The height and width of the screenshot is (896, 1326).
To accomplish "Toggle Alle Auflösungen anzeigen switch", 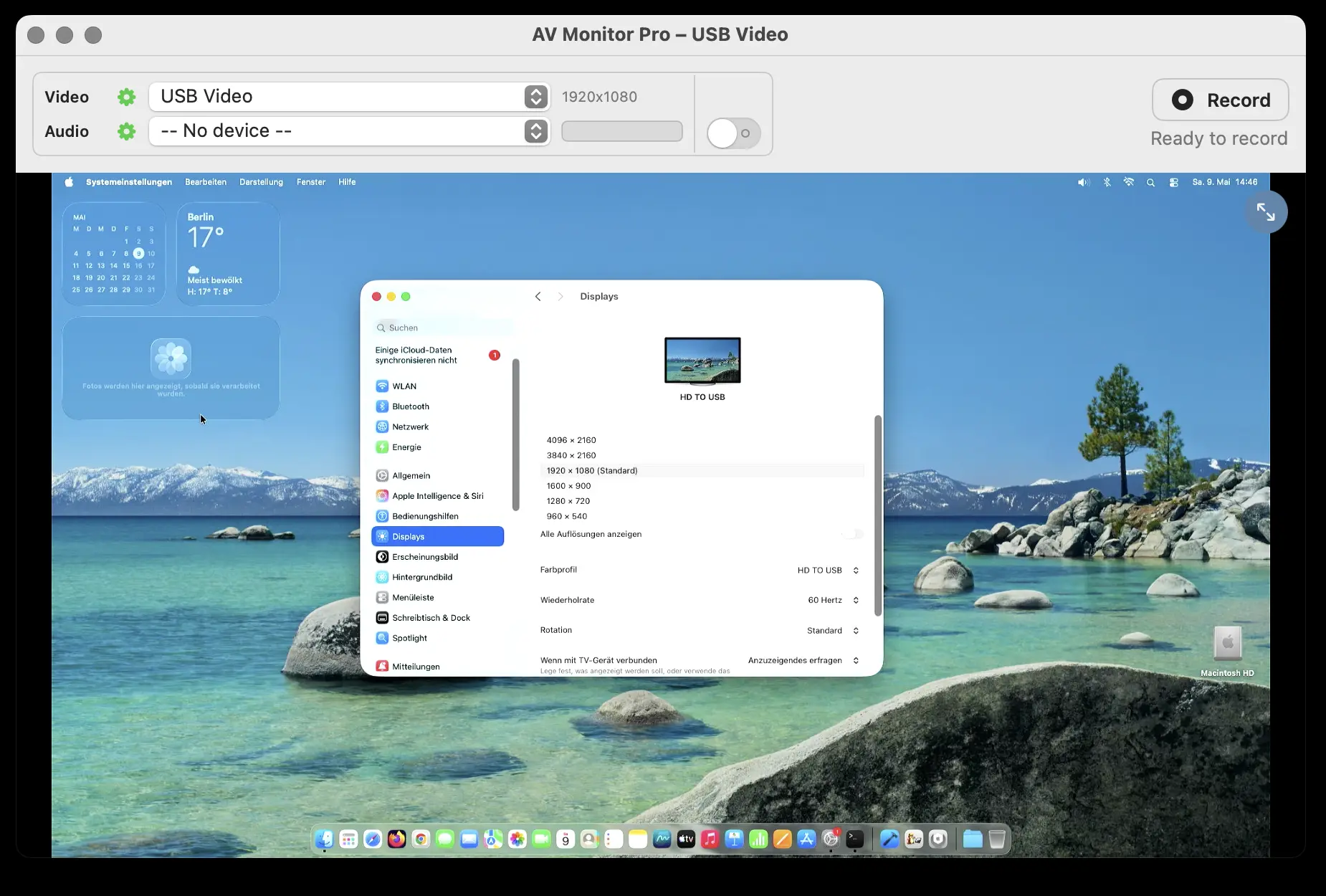I will pyautogui.click(x=852, y=534).
